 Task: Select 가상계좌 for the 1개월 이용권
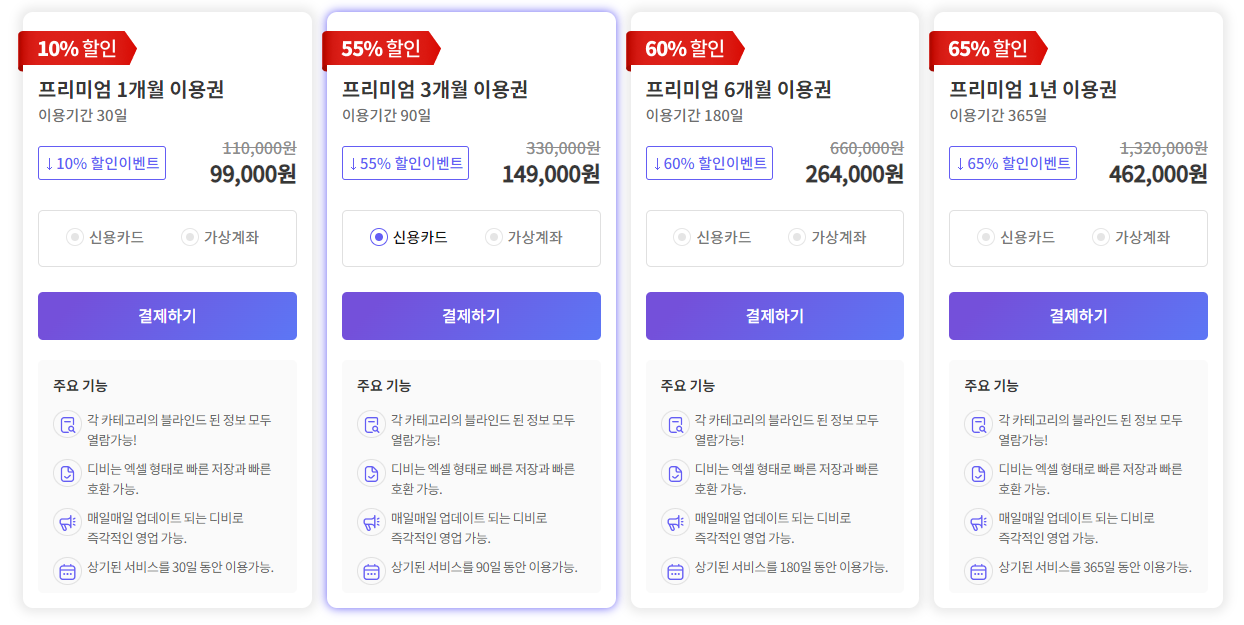pyautogui.click(x=190, y=237)
